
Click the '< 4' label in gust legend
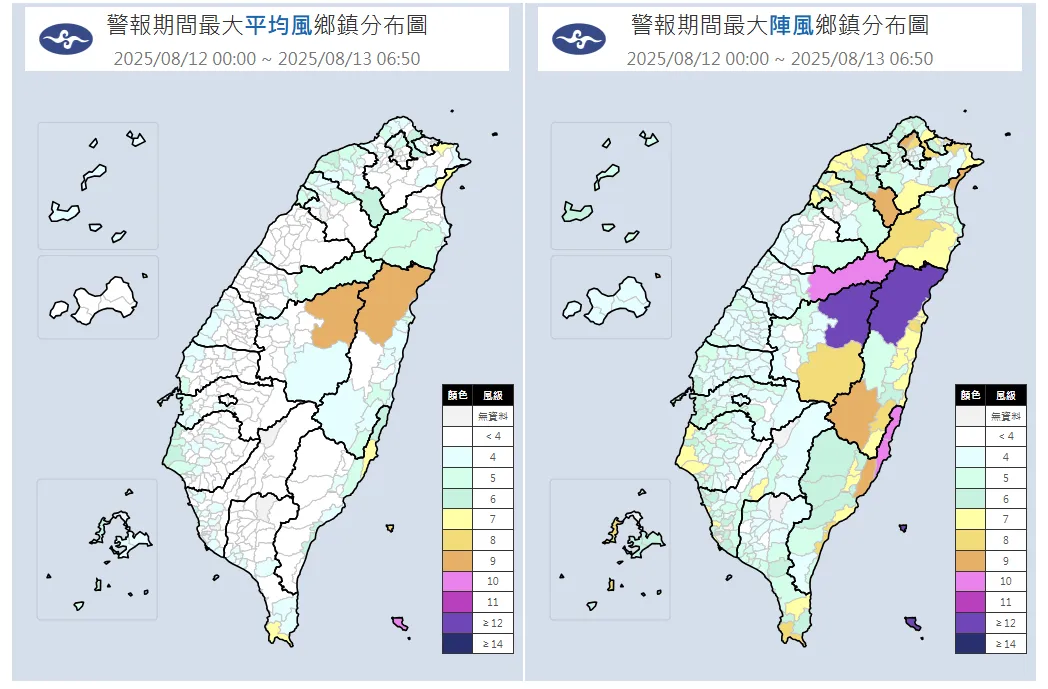coord(1006,436)
